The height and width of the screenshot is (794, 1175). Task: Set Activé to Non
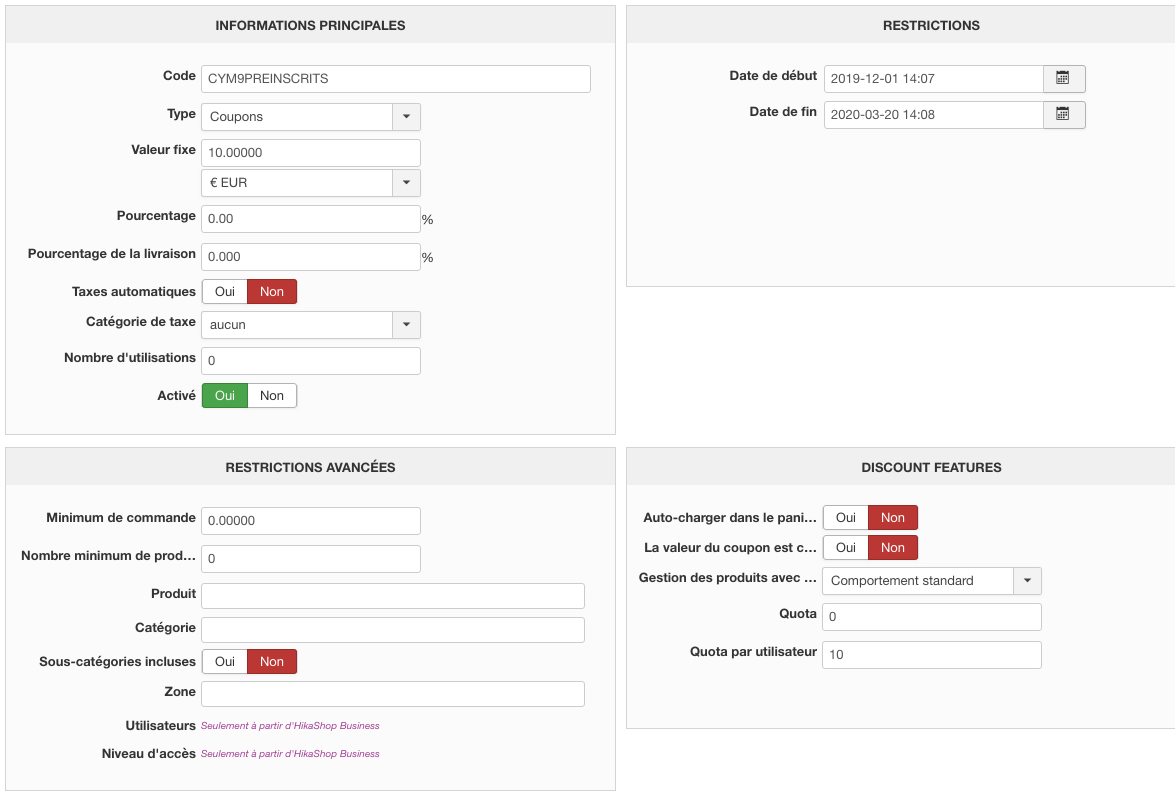click(272, 396)
